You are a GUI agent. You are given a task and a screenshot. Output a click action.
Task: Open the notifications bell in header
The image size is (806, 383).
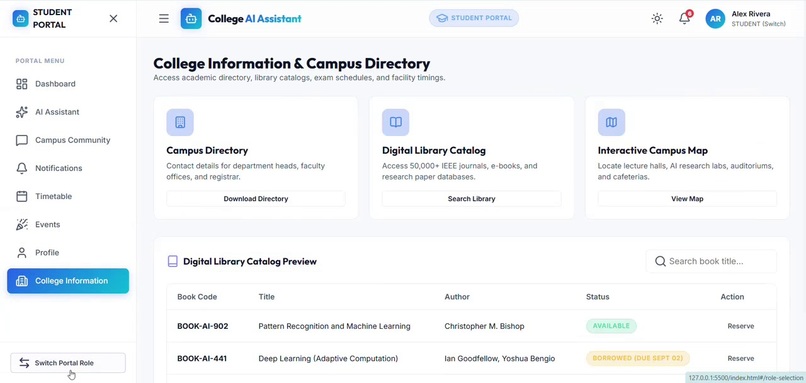click(684, 19)
